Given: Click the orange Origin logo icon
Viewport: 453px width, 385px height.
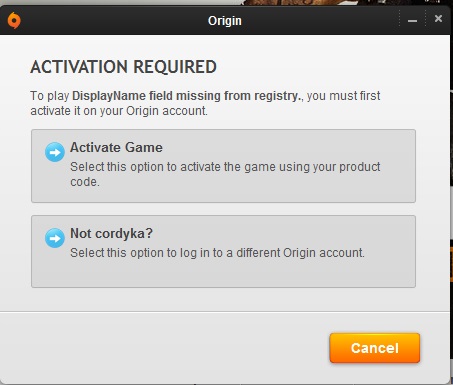Looking at the screenshot, I should pyautogui.click(x=14, y=21).
